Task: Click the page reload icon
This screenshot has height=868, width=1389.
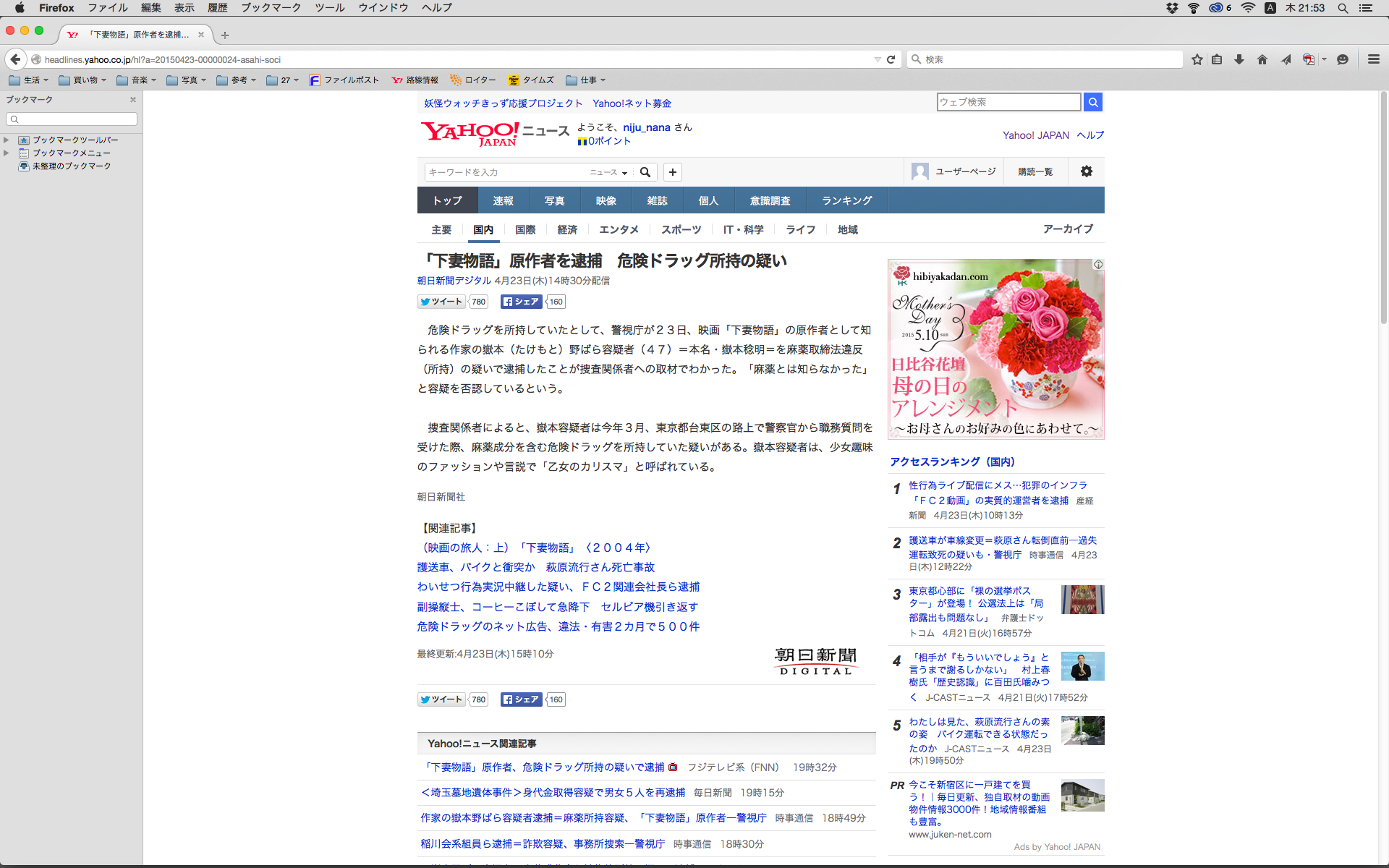Action: (x=891, y=59)
